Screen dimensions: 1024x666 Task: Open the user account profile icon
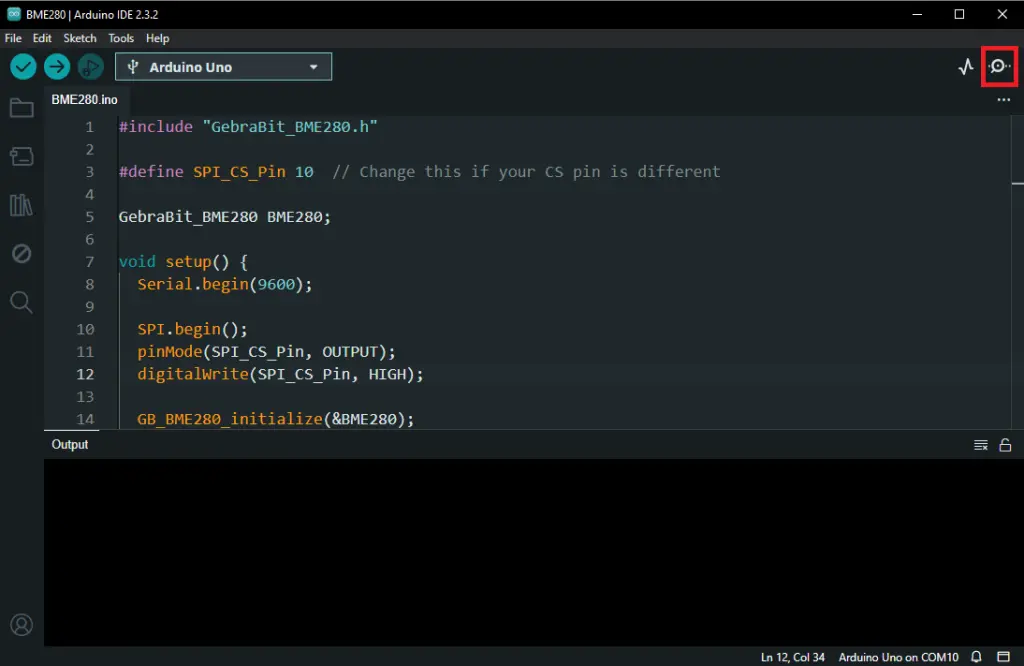[x=22, y=625]
